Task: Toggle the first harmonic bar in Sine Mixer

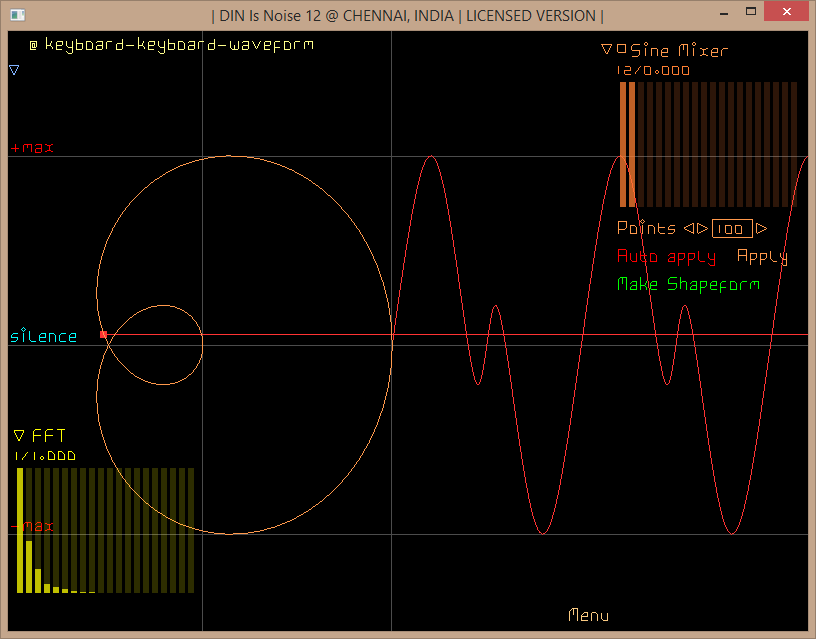Action: tap(623, 144)
